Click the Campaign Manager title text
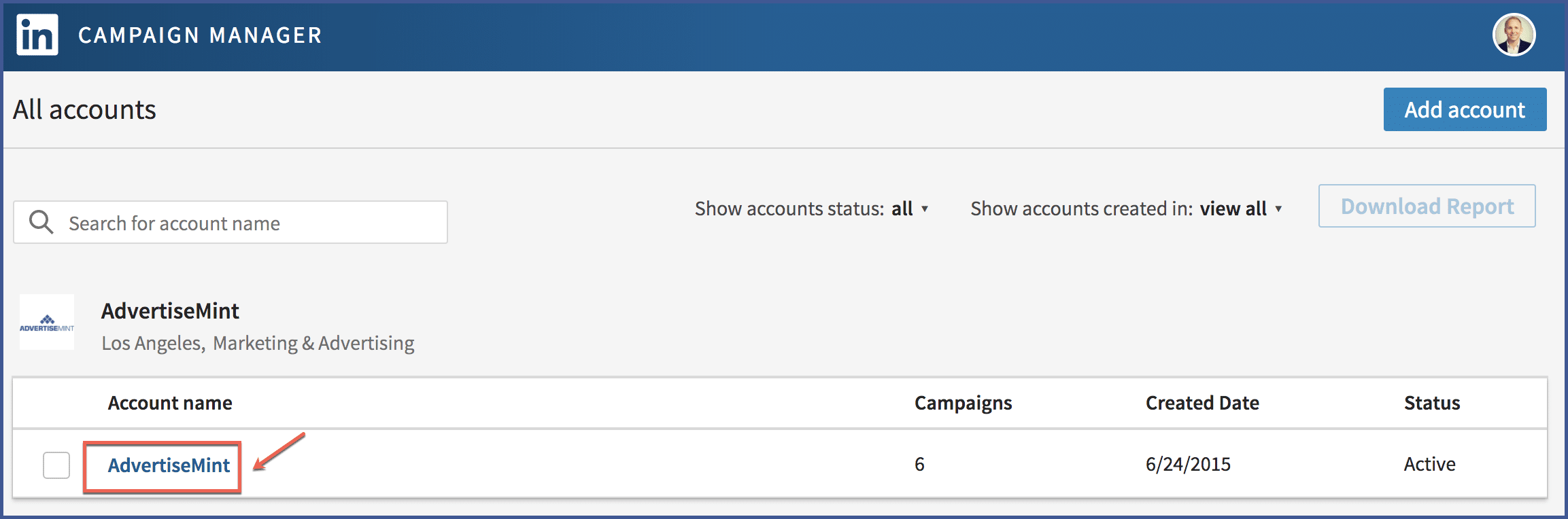This screenshot has width=1568, height=519. tap(200, 35)
